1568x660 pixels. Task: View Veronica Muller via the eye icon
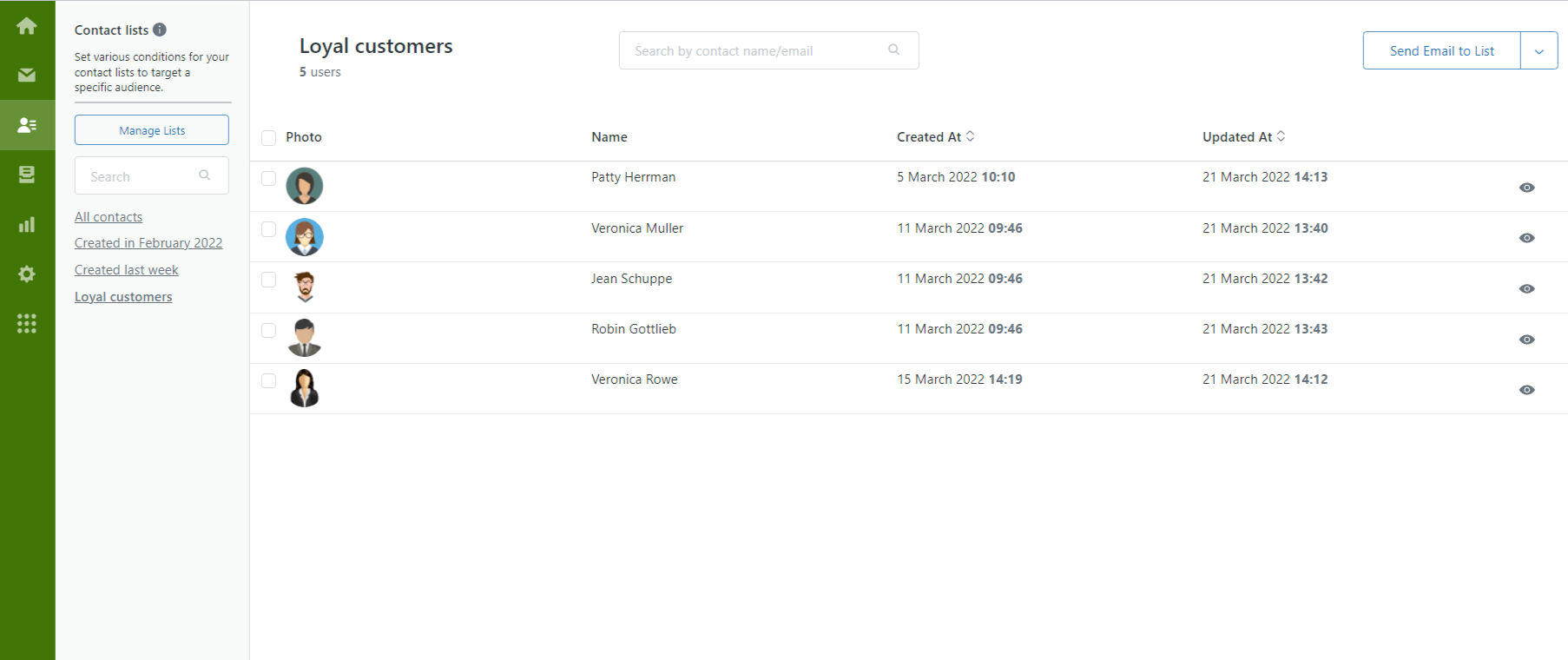point(1527,238)
